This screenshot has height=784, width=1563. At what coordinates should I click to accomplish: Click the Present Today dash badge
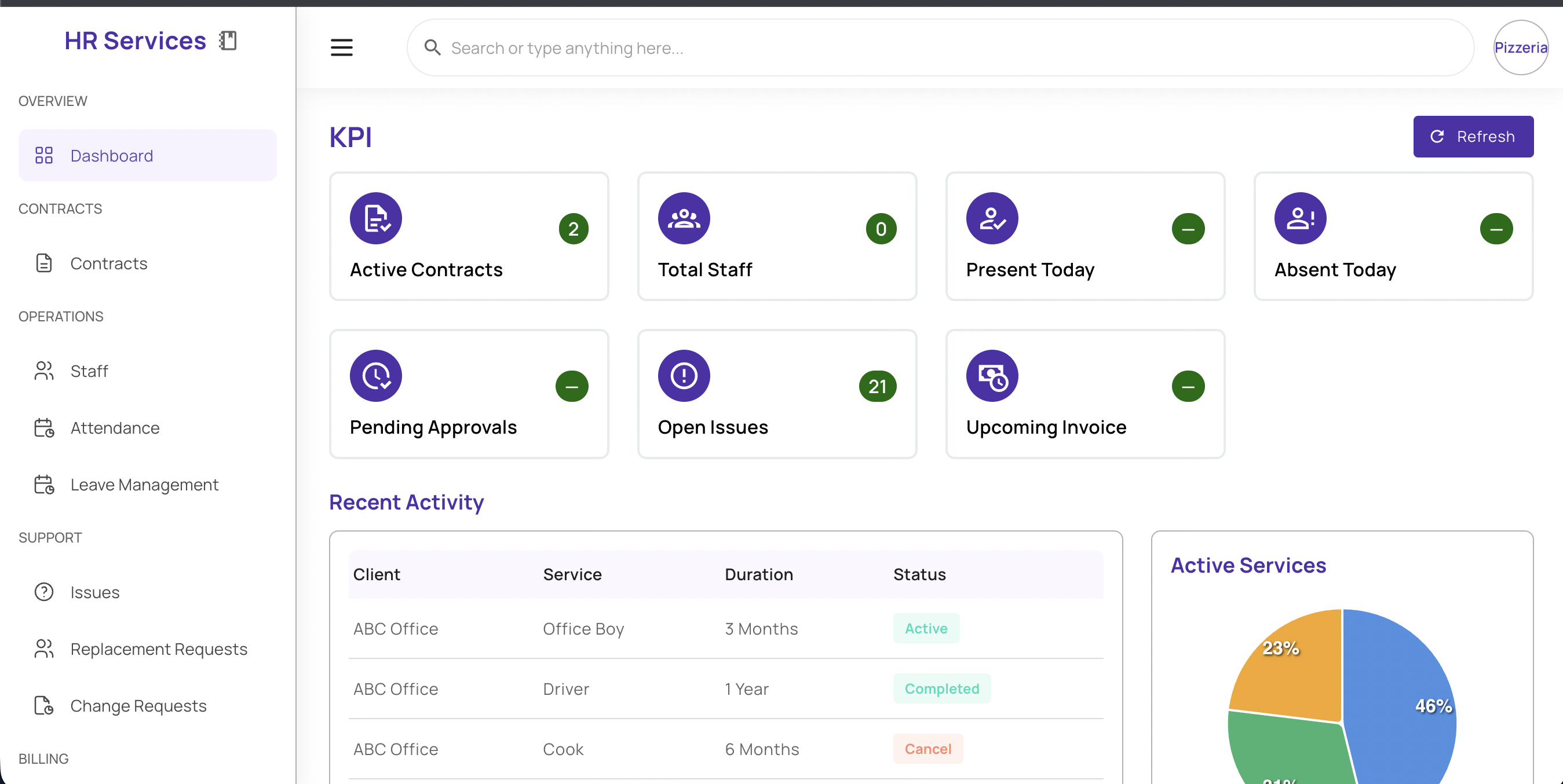[1188, 229]
